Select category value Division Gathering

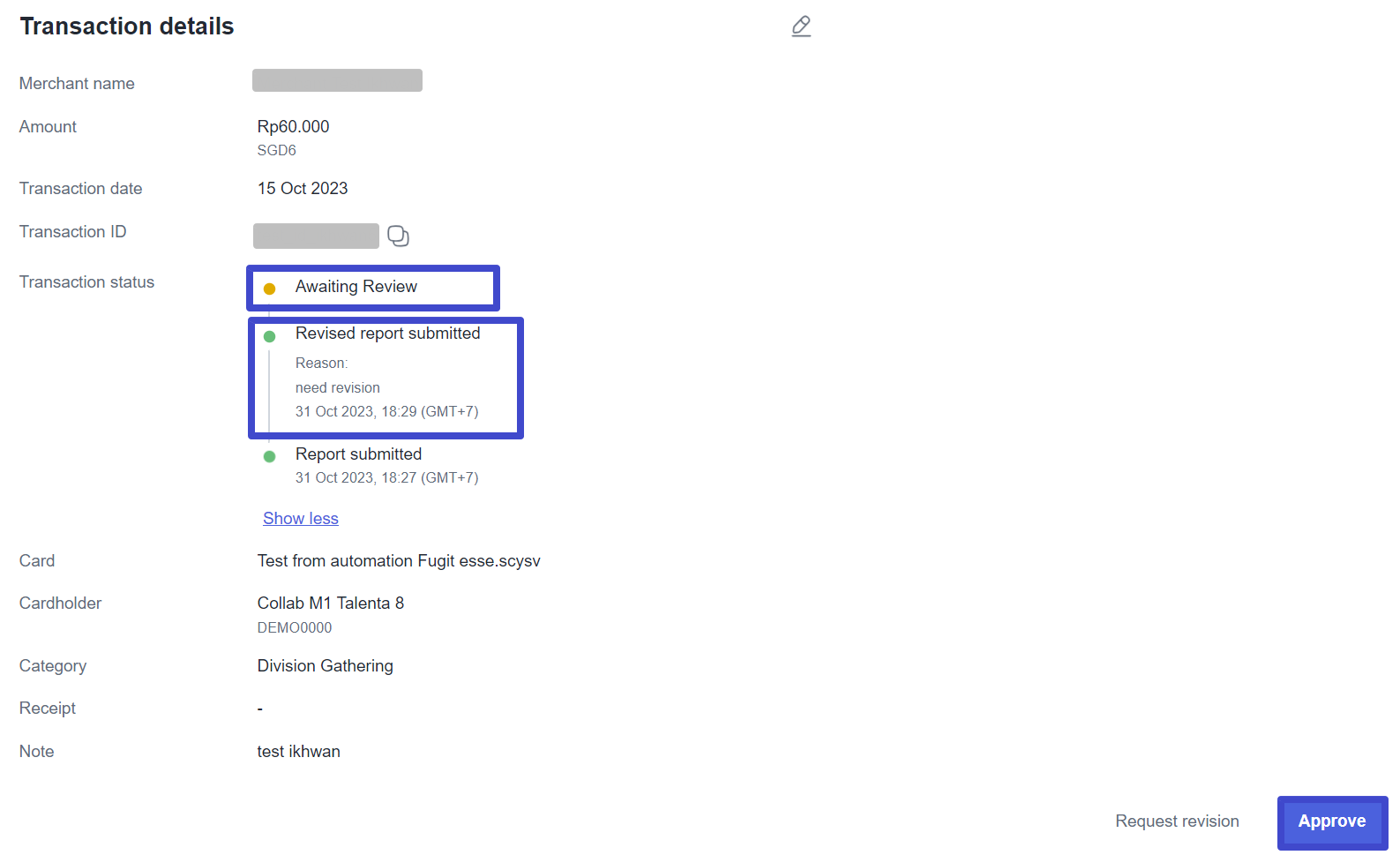326,666
